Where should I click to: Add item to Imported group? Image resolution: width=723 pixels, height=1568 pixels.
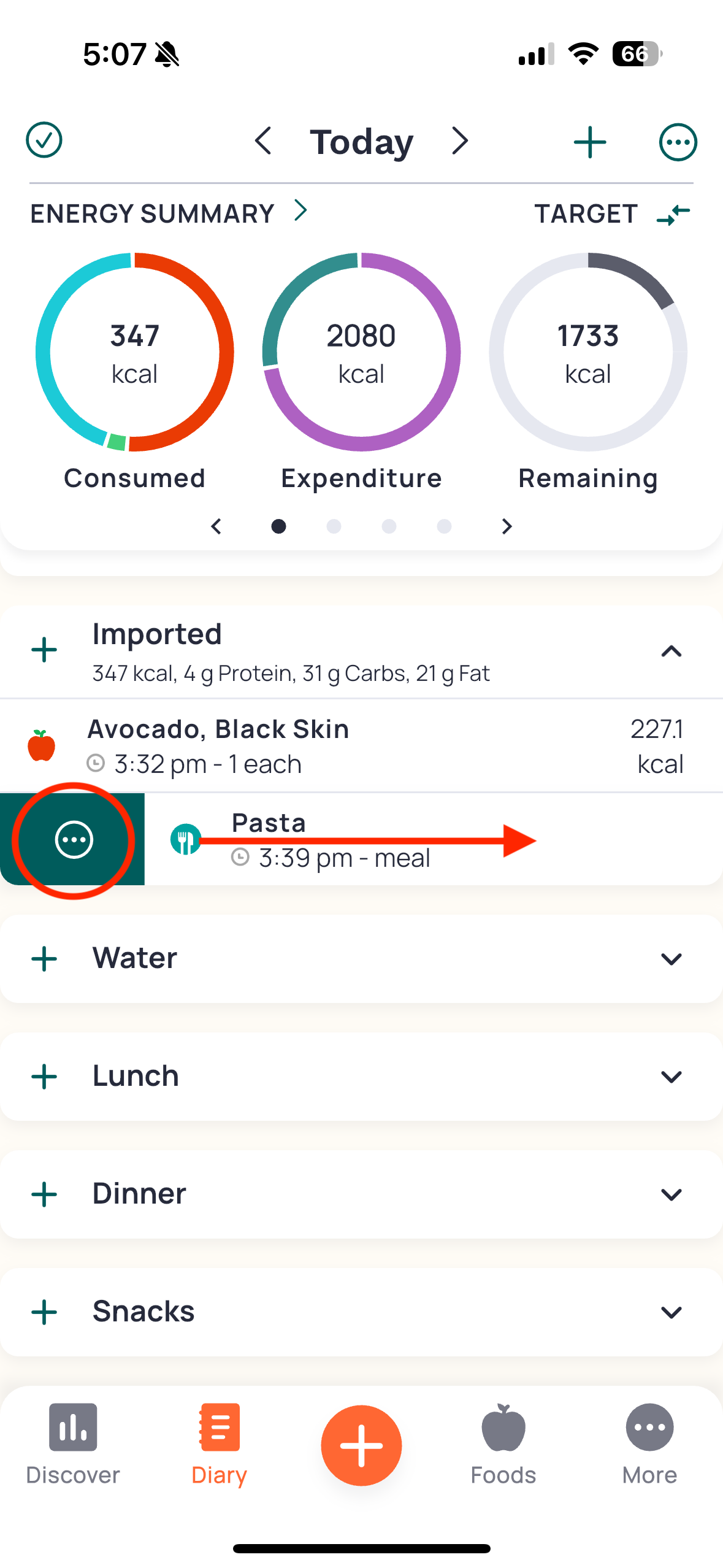tap(44, 650)
